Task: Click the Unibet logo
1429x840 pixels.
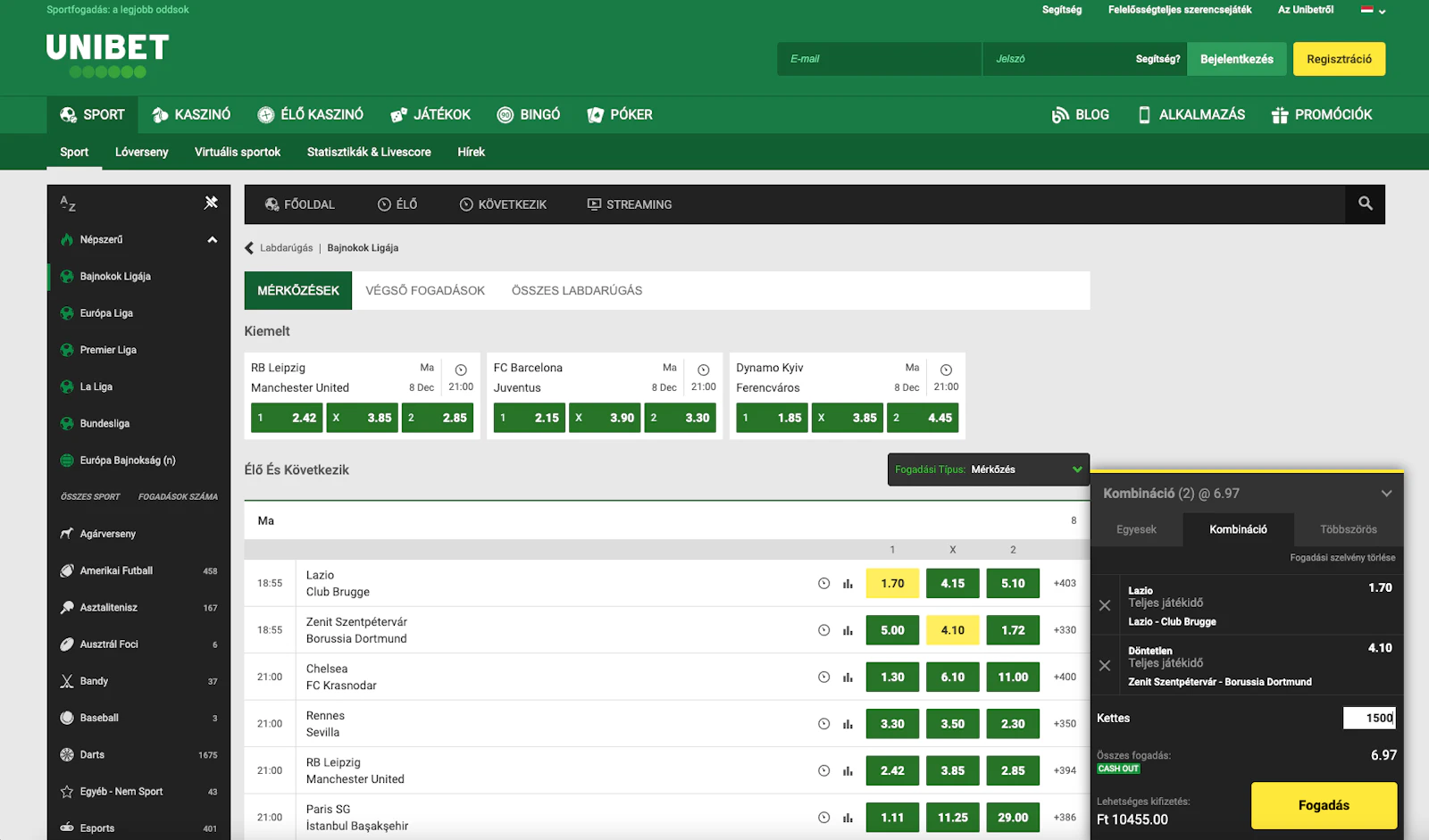Action: (107, 54)
